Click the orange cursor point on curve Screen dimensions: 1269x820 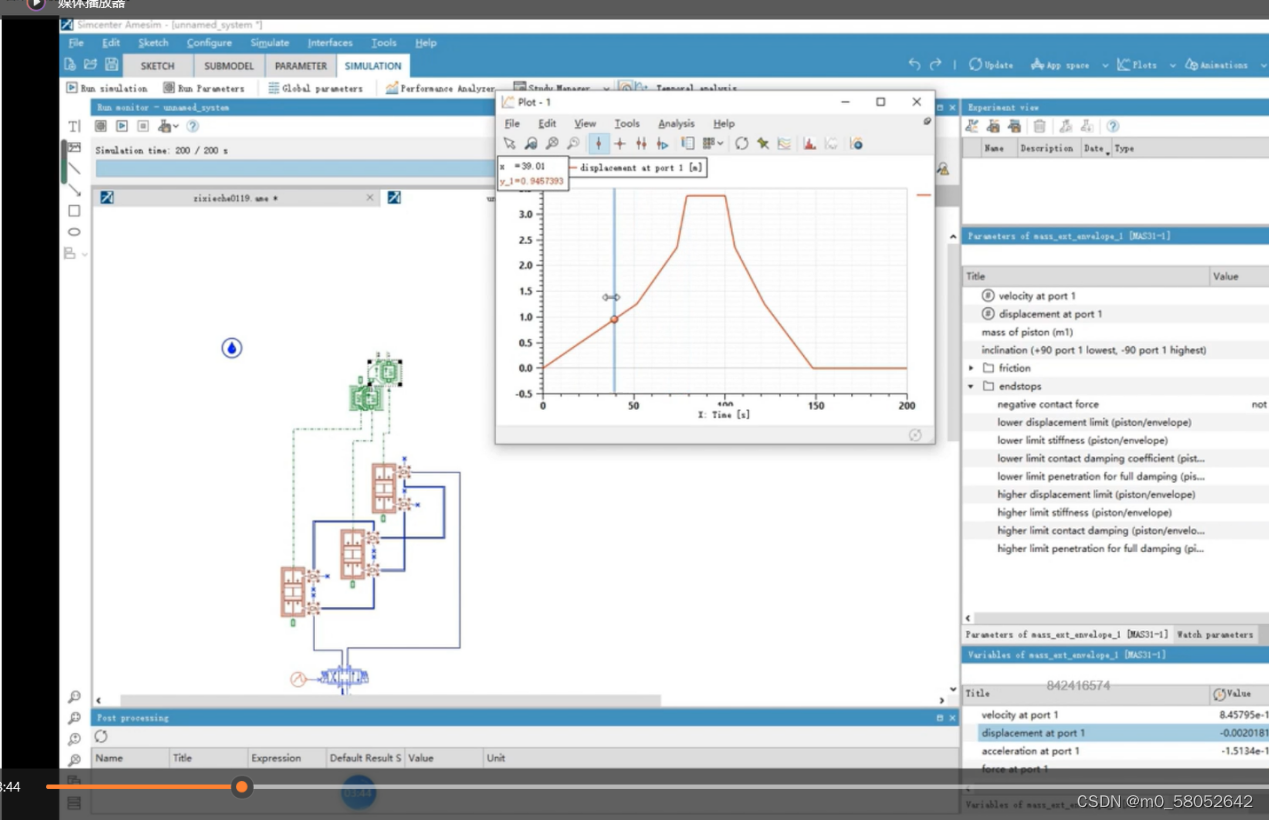tap(614, 319)
